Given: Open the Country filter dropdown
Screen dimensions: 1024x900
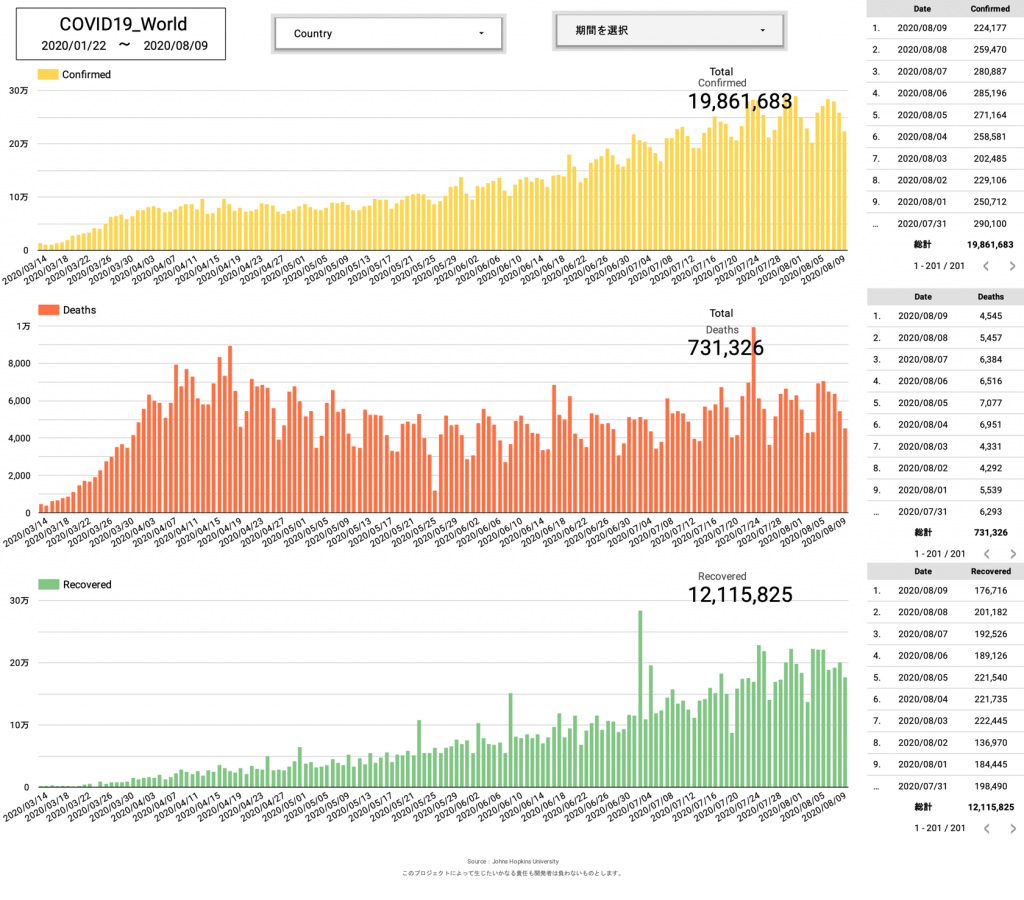Looking at the screenshot, I should [388, 34].
